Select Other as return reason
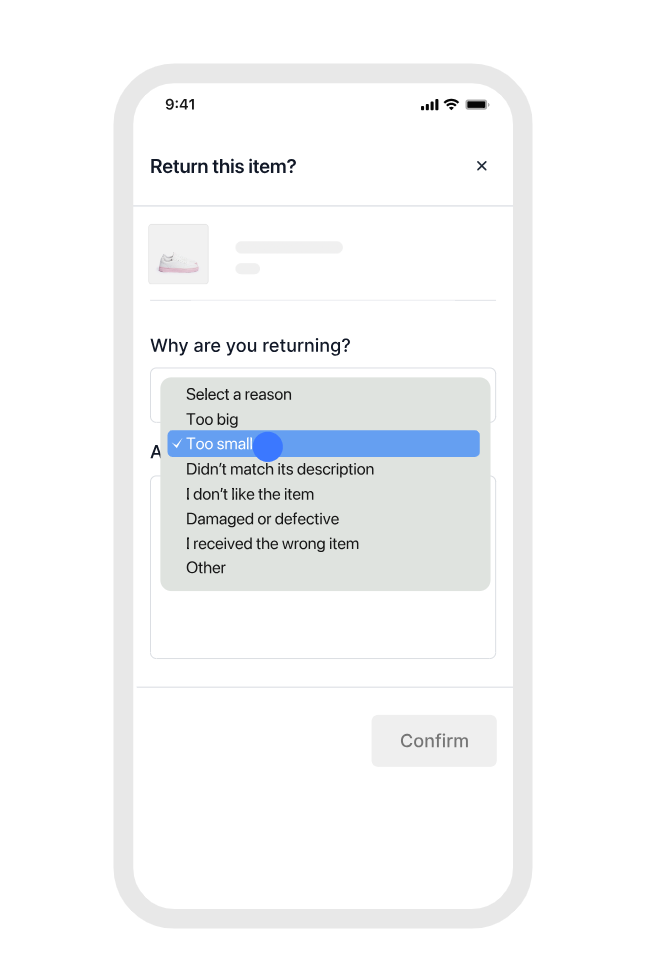The width and height of the screenshot is (645, 971). click(x=206, y=568)
